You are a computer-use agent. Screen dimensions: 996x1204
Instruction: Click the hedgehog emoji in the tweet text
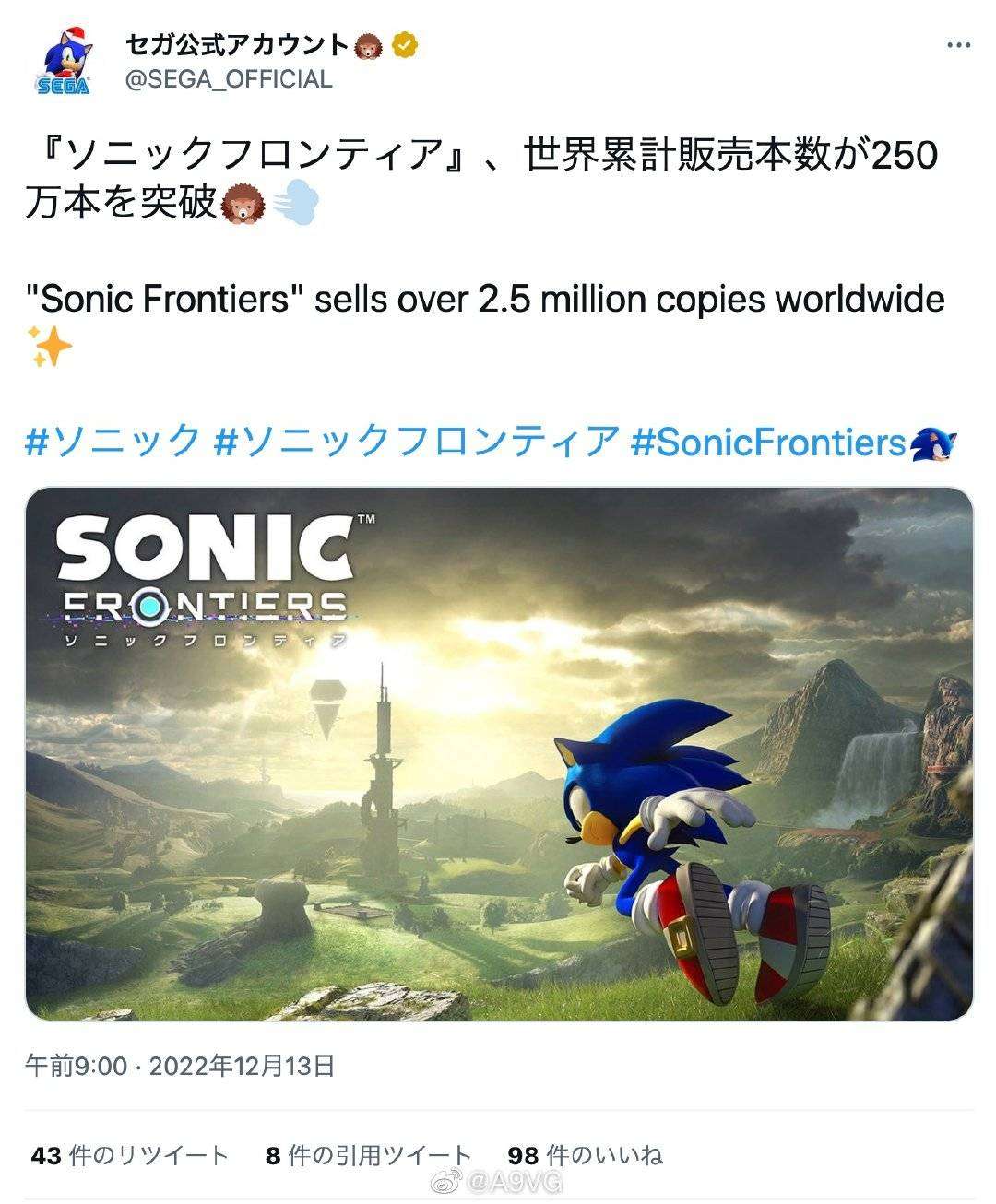coord(243,203)
